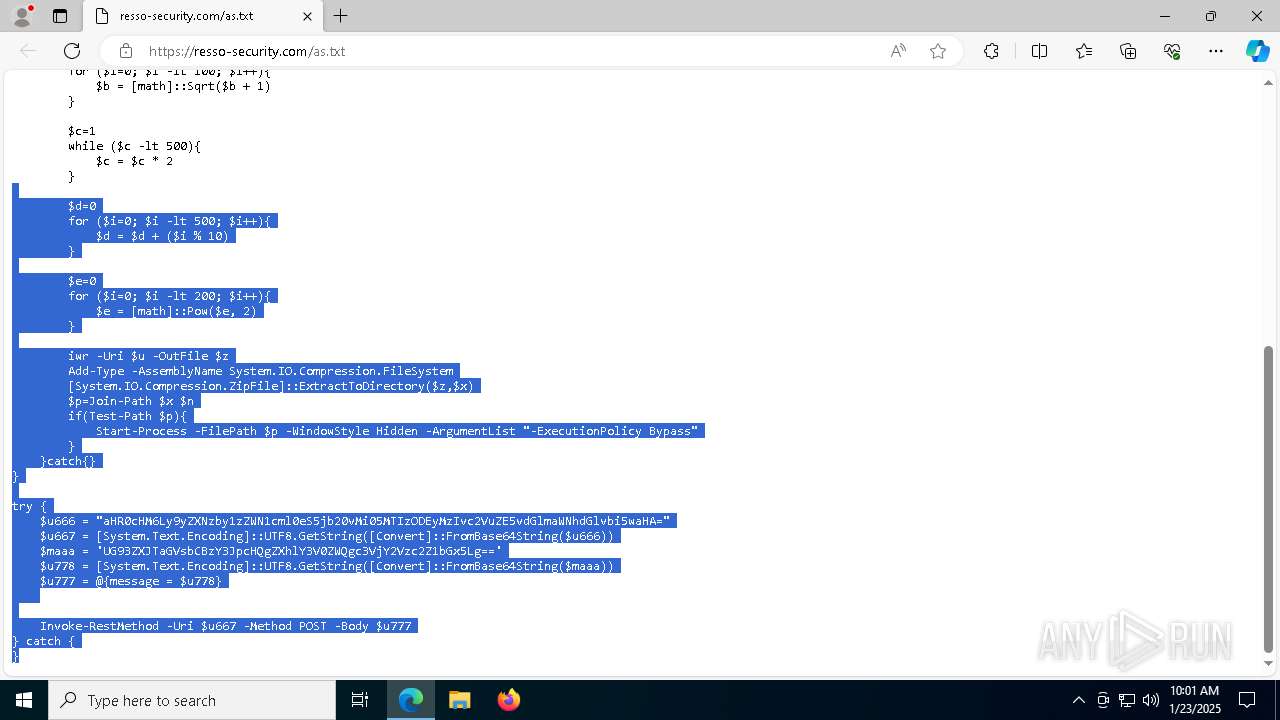
Task: Click scrollbar up arrow
Action: click(x=1269, y=81)
